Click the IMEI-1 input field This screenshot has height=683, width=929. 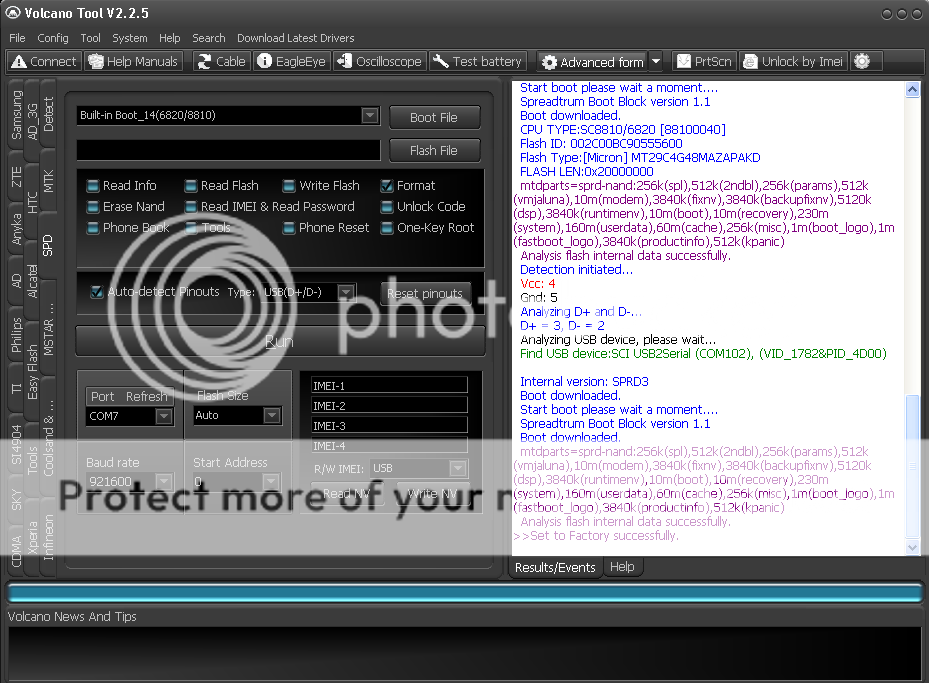(x=389, y=386)
